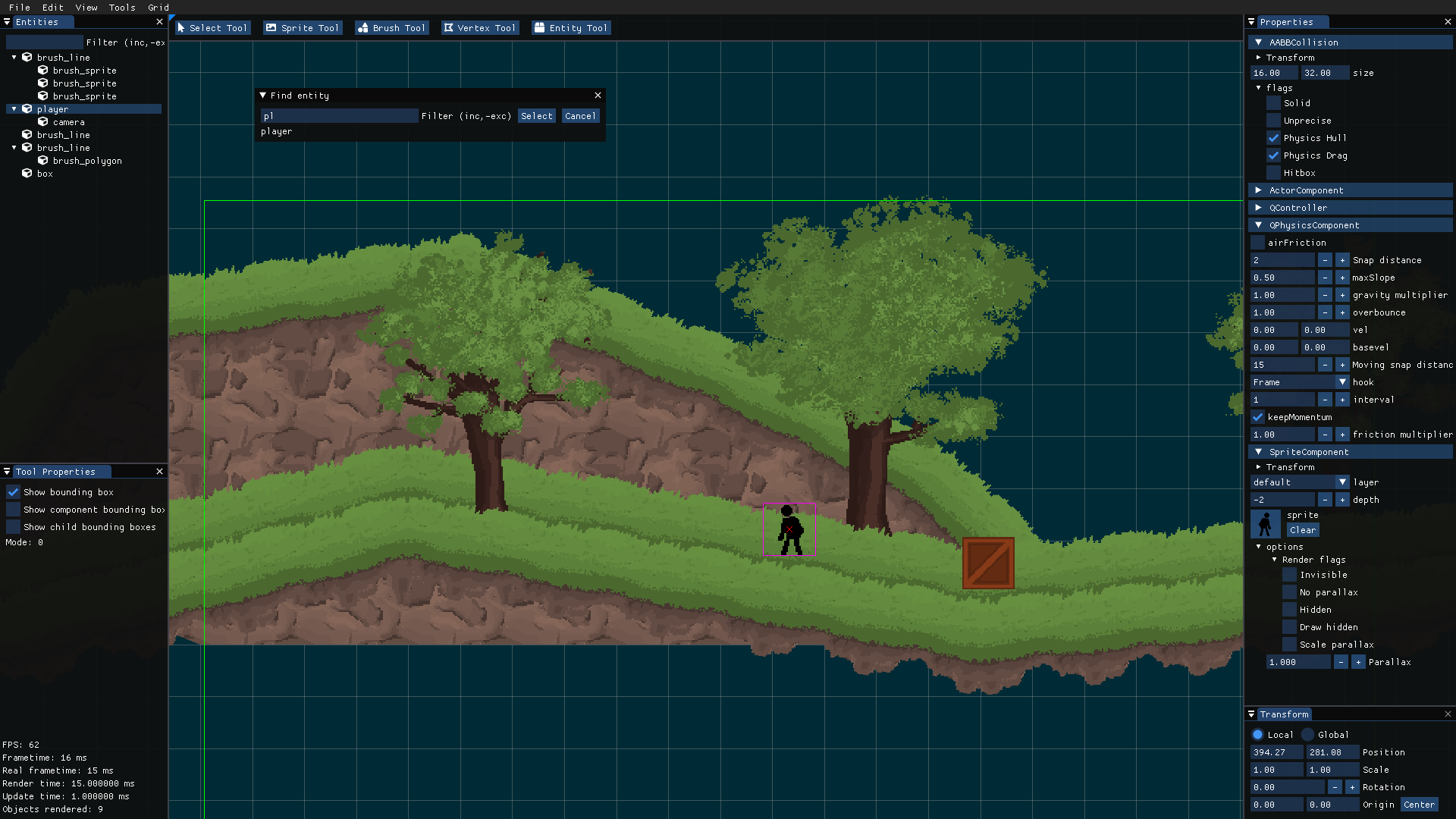Click the player sprite thumbnail in SpriteComponent
The width and height of the screenshot is (1456, 819).
click(1265, 523)
